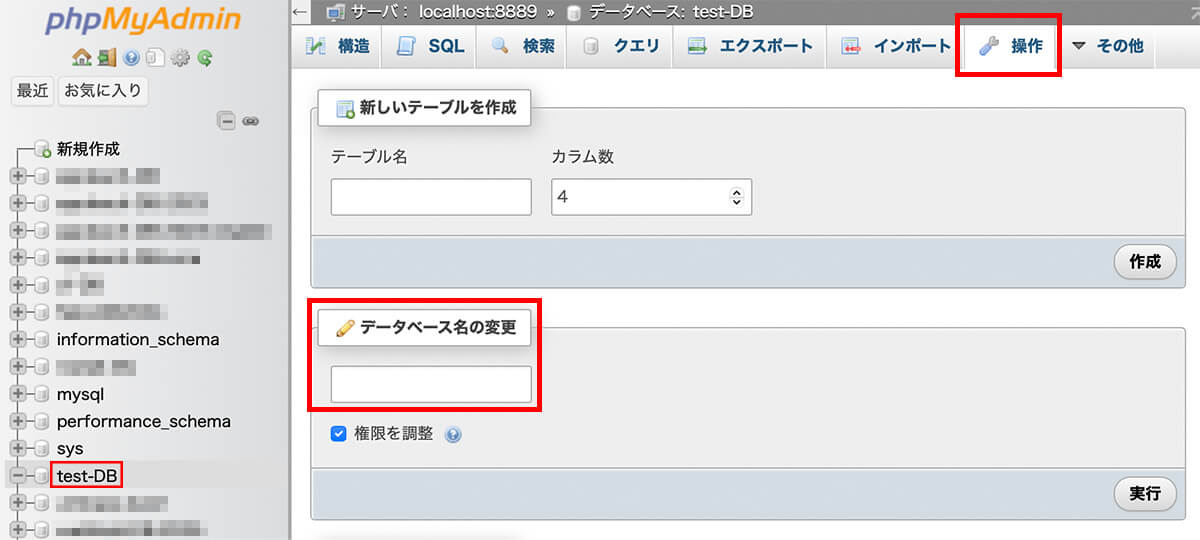Click database icon beside test-DB

(x=41, y=475)
